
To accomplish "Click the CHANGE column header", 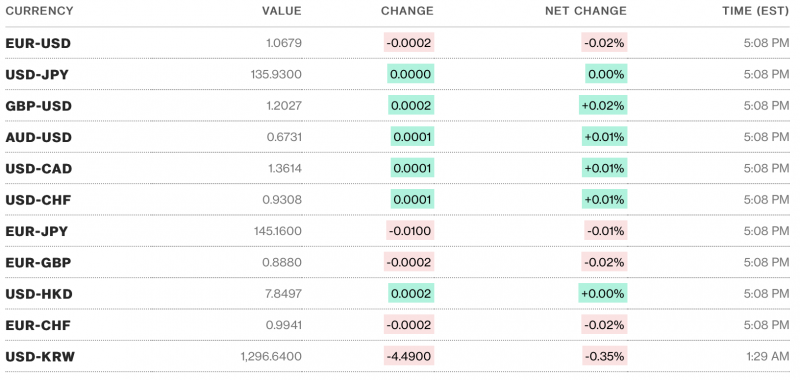I will (407, 11).
